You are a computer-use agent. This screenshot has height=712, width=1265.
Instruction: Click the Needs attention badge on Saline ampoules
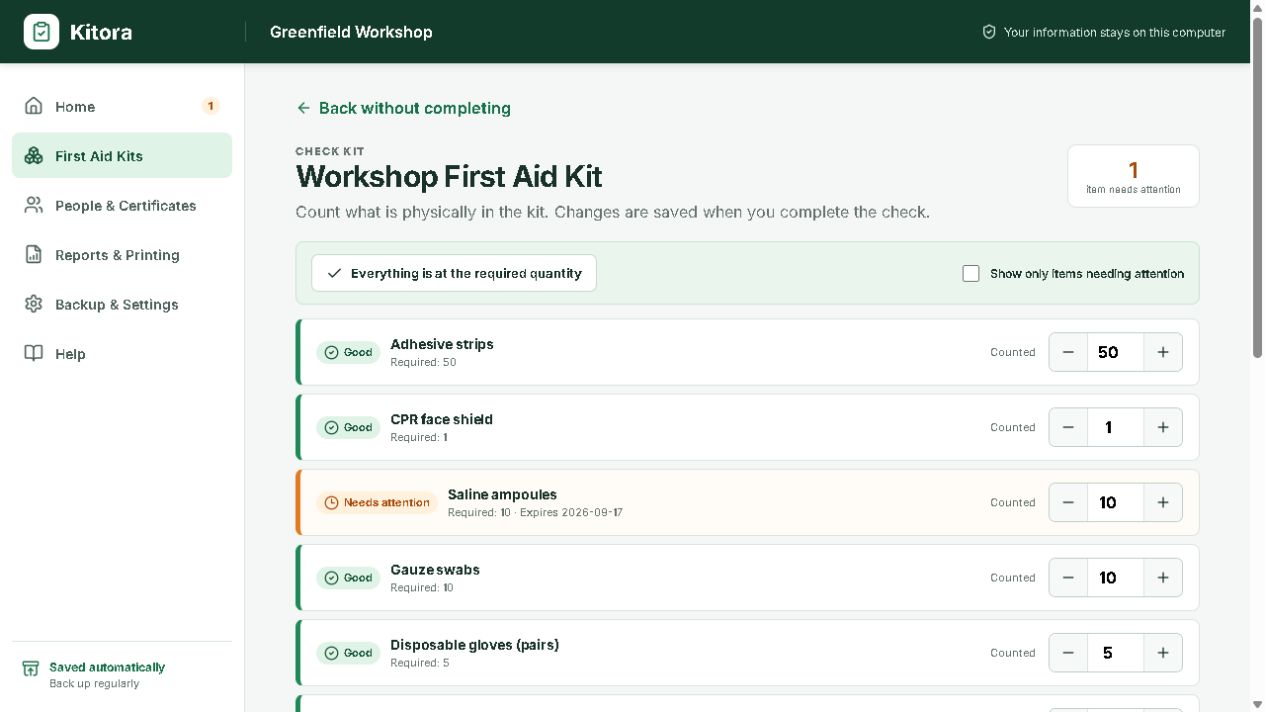(x=377, y=502)
